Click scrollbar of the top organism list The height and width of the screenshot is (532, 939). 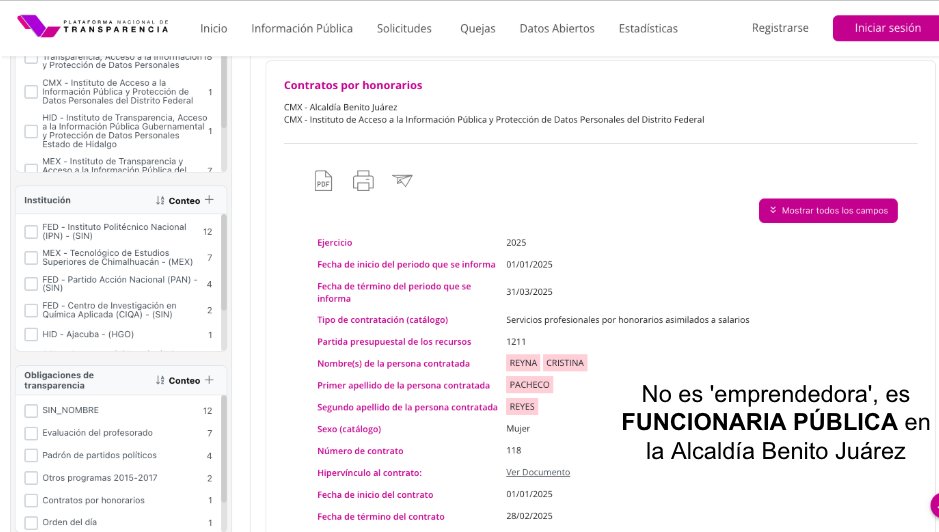point(224,91)
